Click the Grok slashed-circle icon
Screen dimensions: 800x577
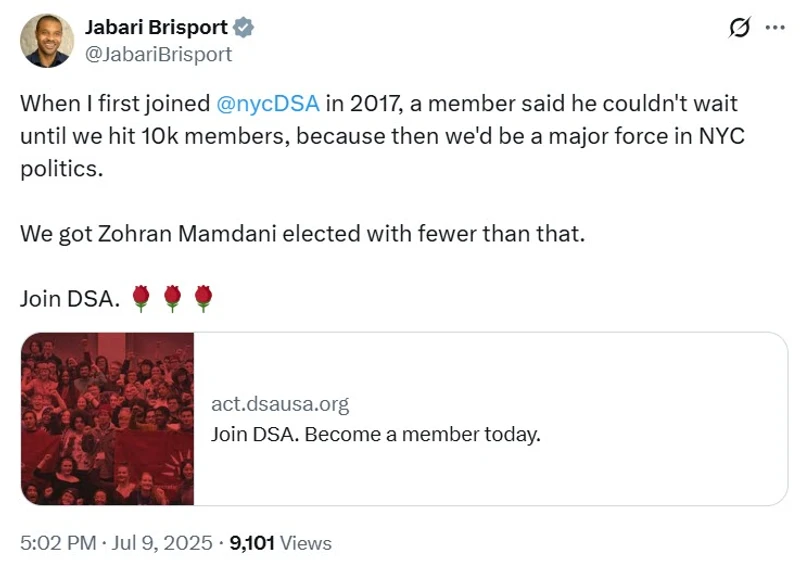tap(740, 29)
